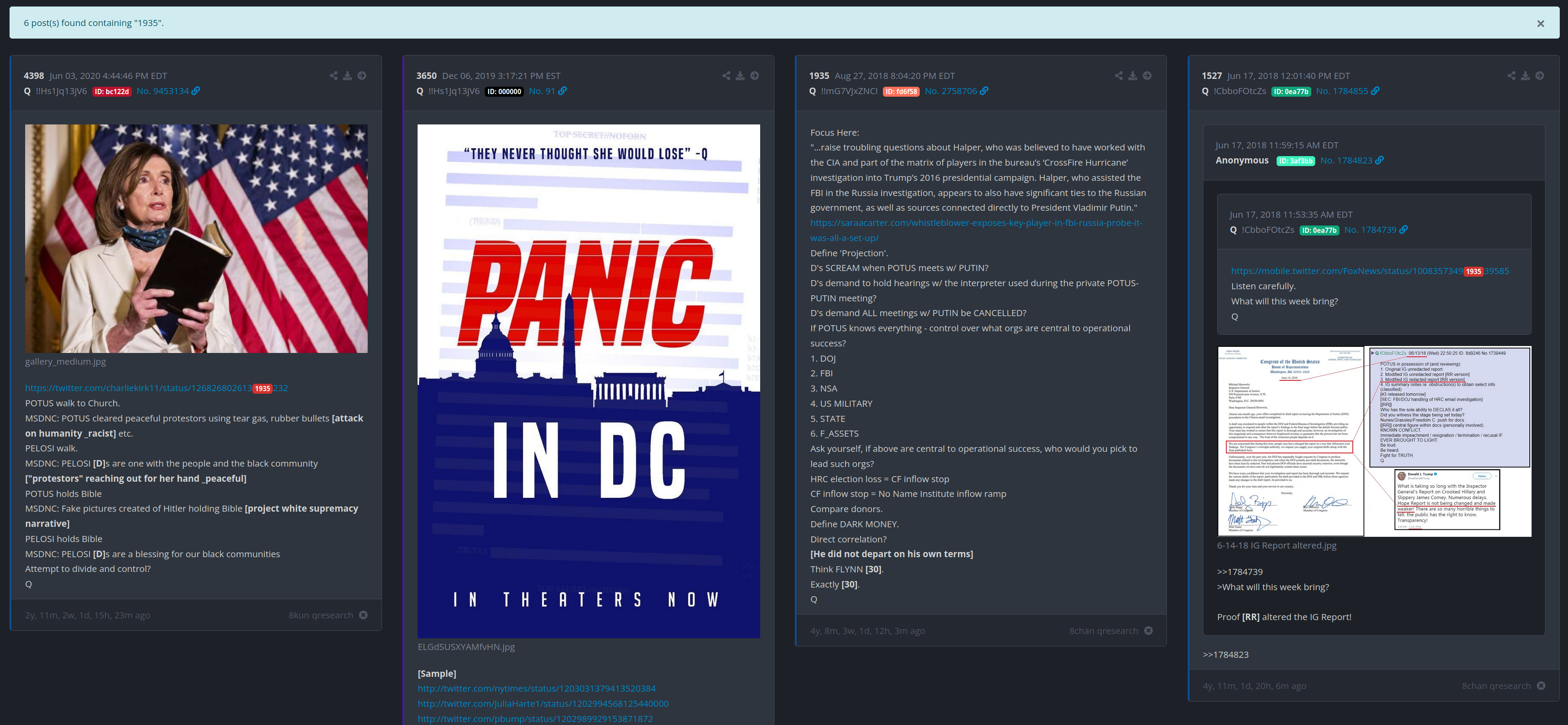Click post number 1527 heading
Viewport: 1568px width, 725px height.
pyautogui.click(x=1212, y=75)
